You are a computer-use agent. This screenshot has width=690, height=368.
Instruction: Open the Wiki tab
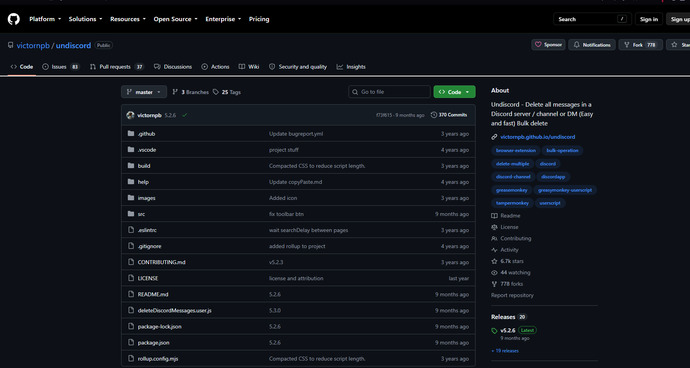click(249, 67)
